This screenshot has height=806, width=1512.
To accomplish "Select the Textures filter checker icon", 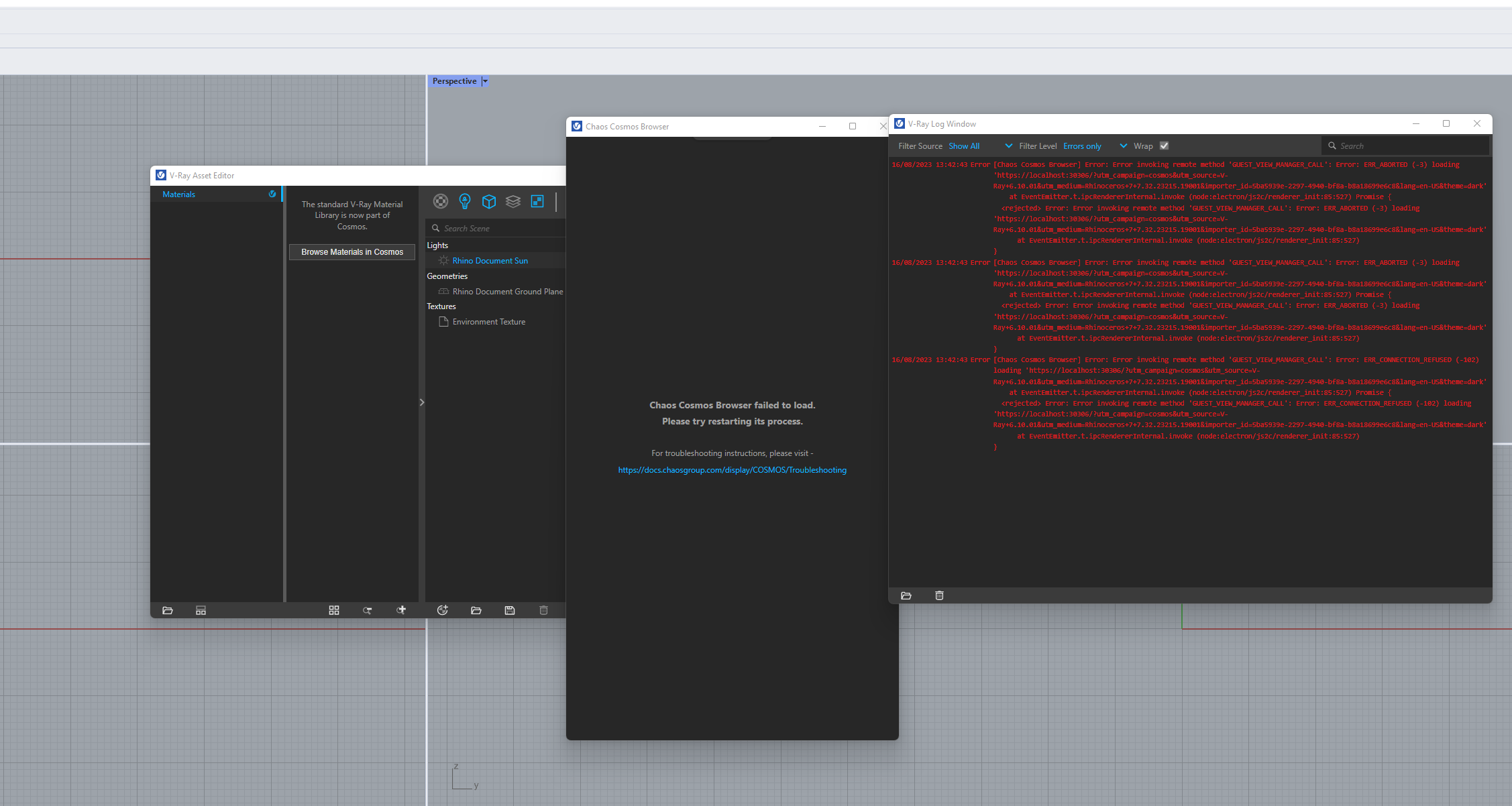I will (x=537, y=201).
